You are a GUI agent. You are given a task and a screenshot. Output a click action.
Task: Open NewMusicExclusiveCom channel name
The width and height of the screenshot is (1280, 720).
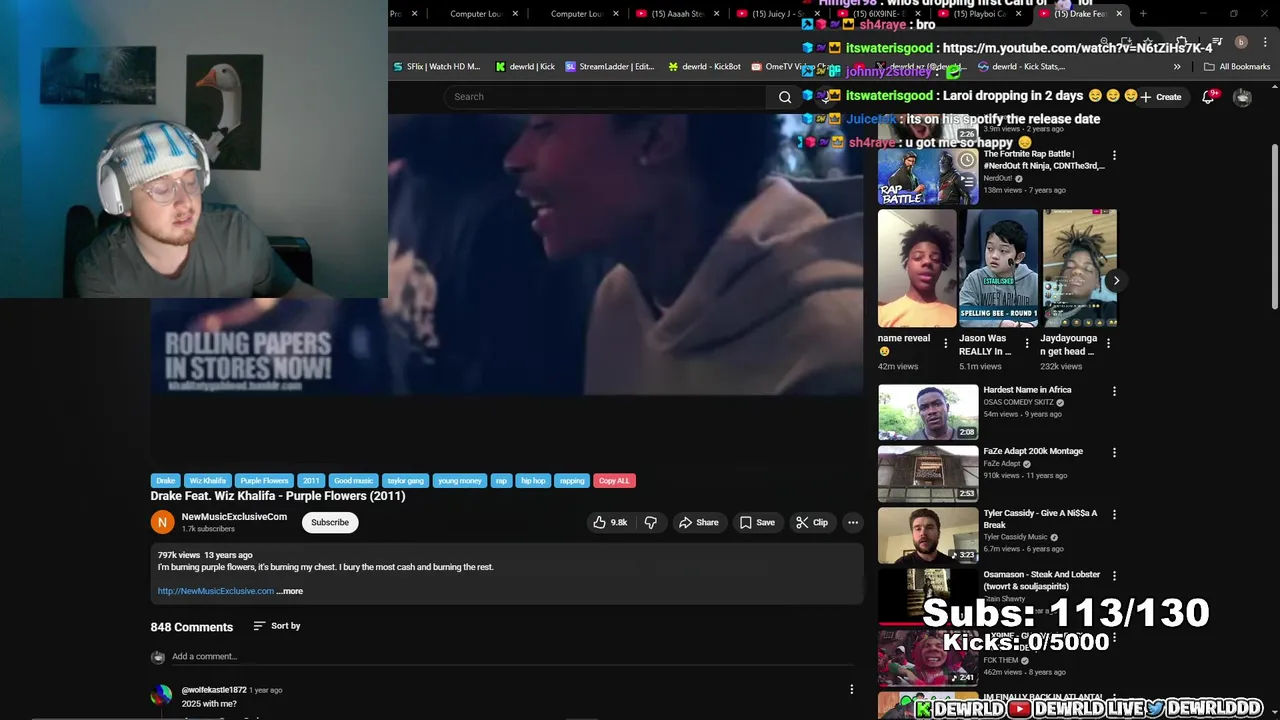(234, 517)
